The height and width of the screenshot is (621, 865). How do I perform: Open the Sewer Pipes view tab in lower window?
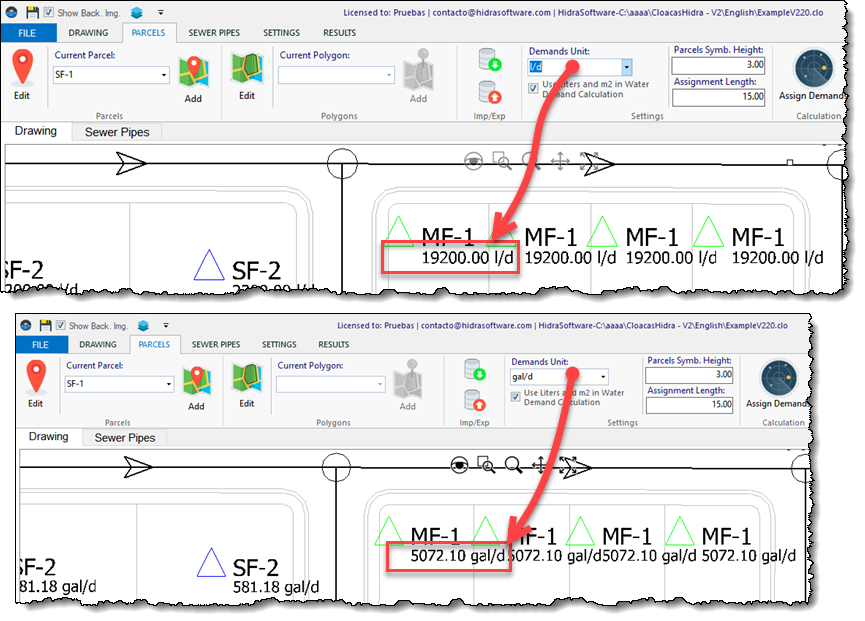click(x=126, y=438)
